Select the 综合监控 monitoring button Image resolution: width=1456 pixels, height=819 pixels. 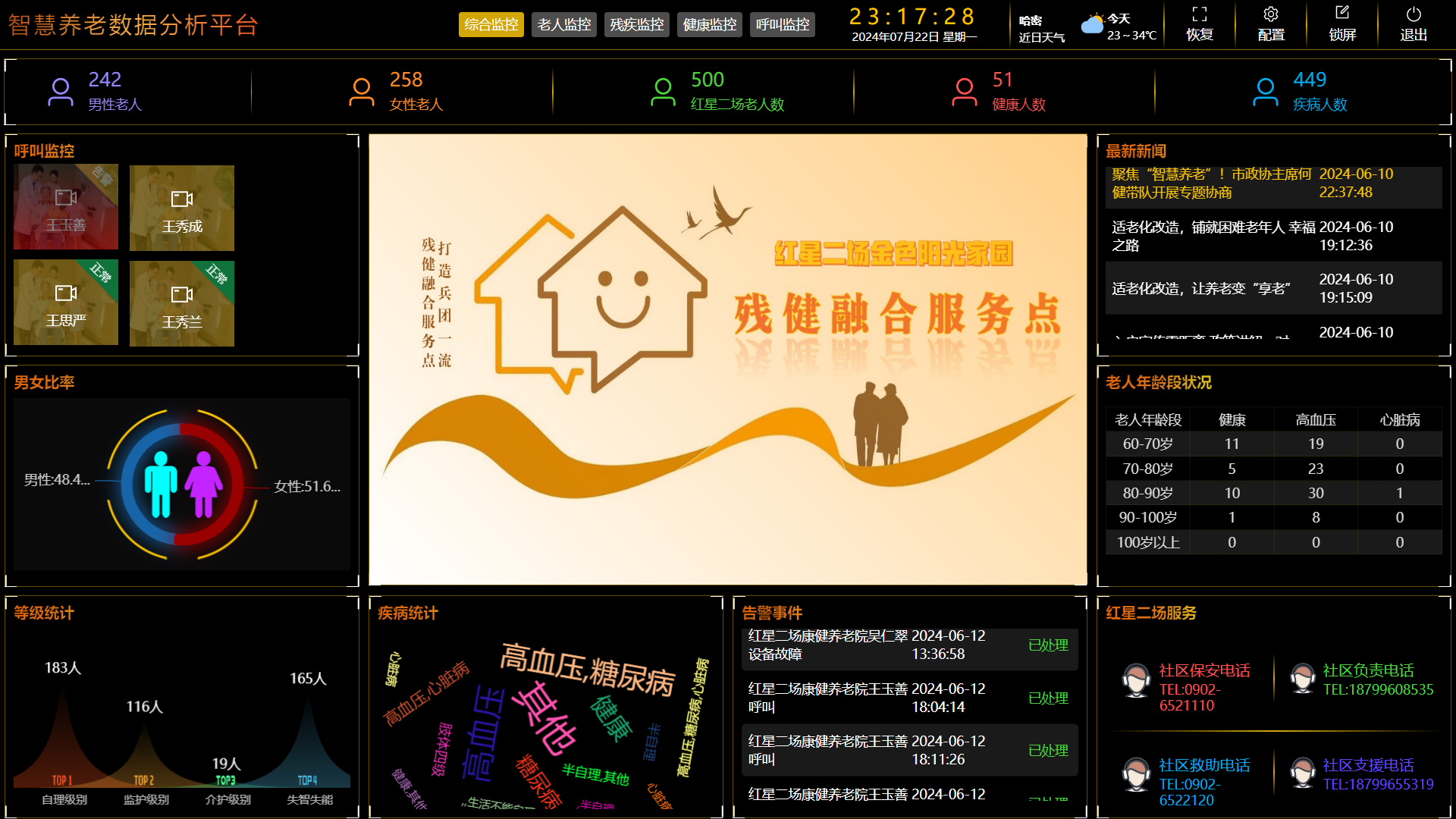coord(491,24)
